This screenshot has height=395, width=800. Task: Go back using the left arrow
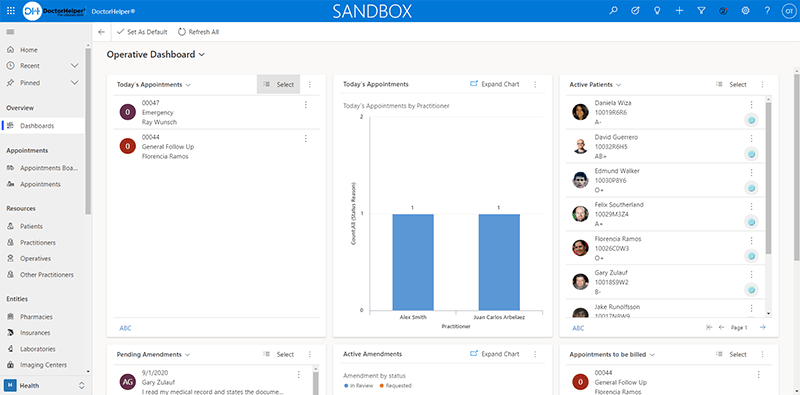point(101,32)
